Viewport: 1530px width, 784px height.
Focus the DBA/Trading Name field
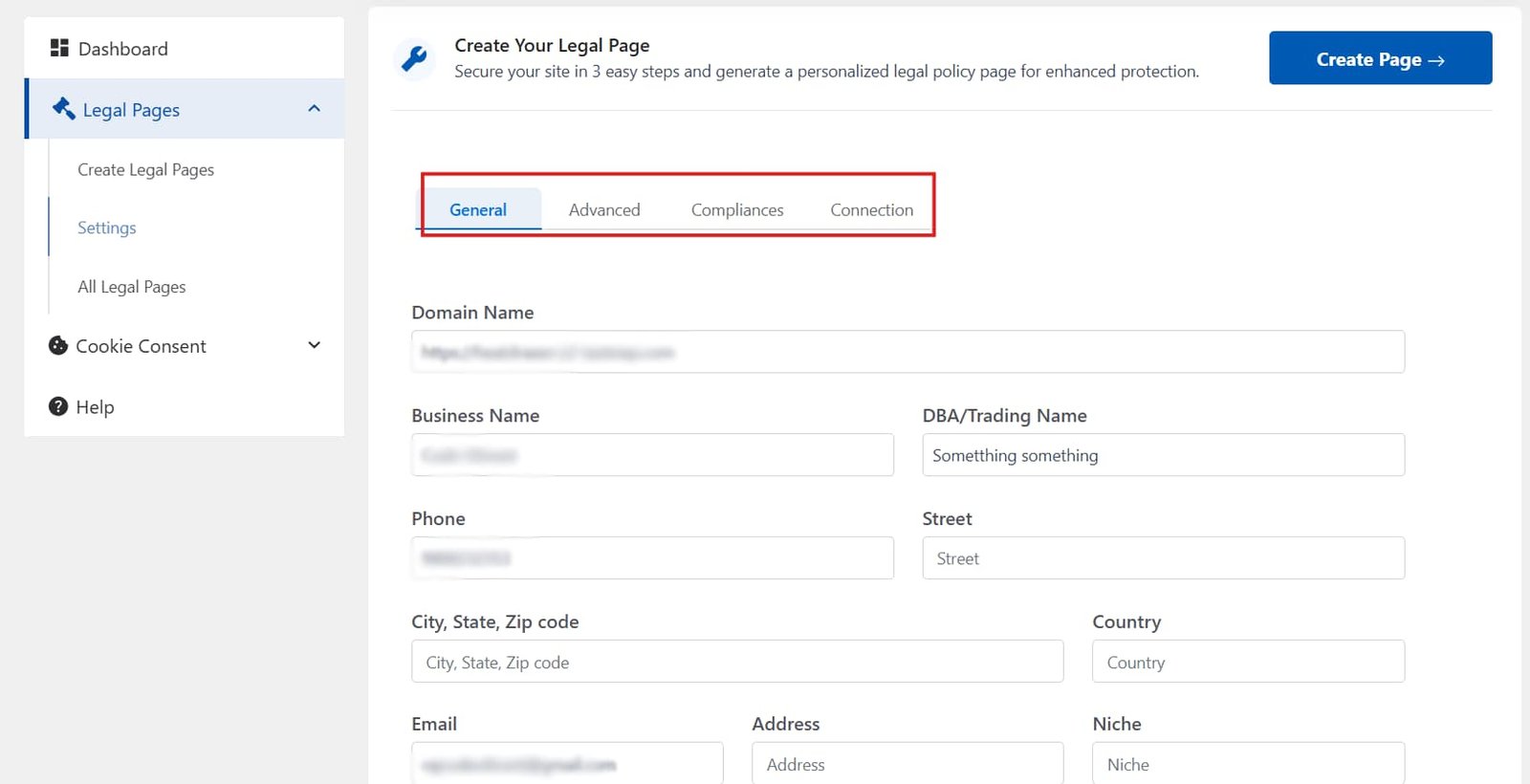pyautogui.click(x=1163, y=455)
